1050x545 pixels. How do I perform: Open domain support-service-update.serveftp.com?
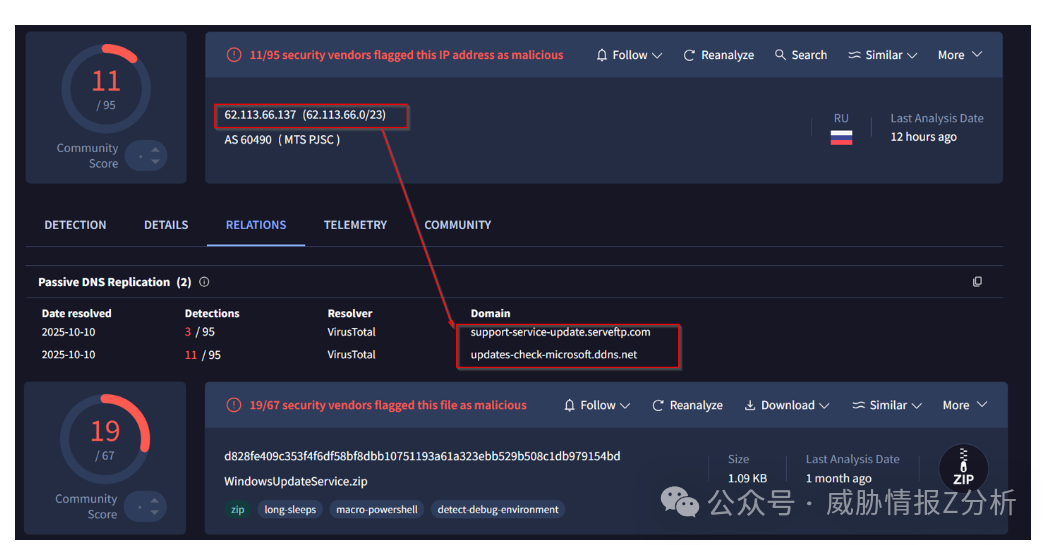tap(560, 332)
